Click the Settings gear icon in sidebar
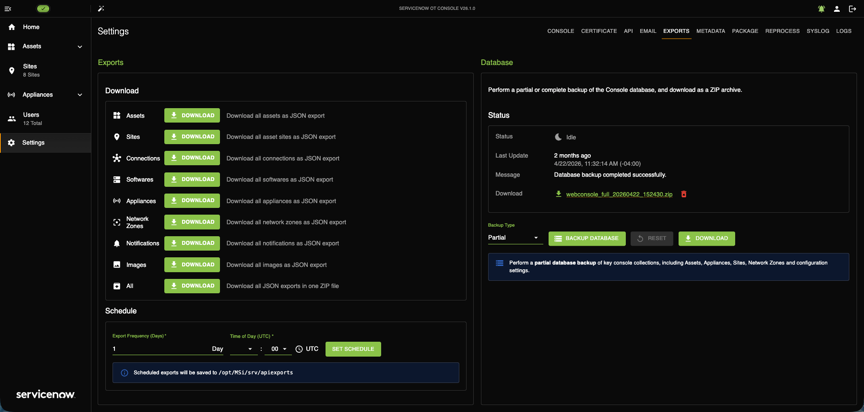864x412 pixels. [x=12, y=143]
